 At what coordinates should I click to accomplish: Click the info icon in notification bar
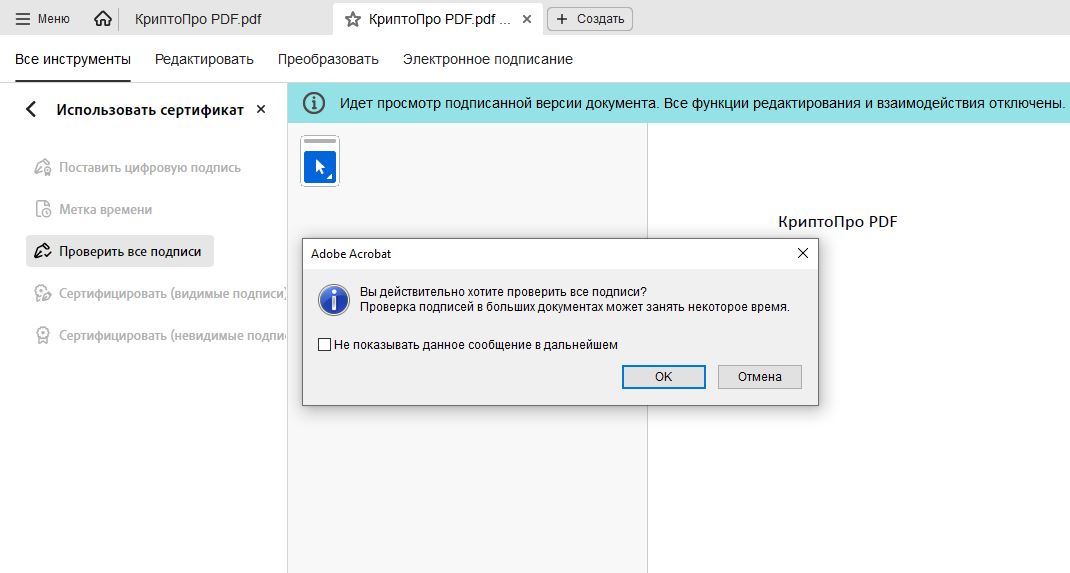(x=314, y=103)
